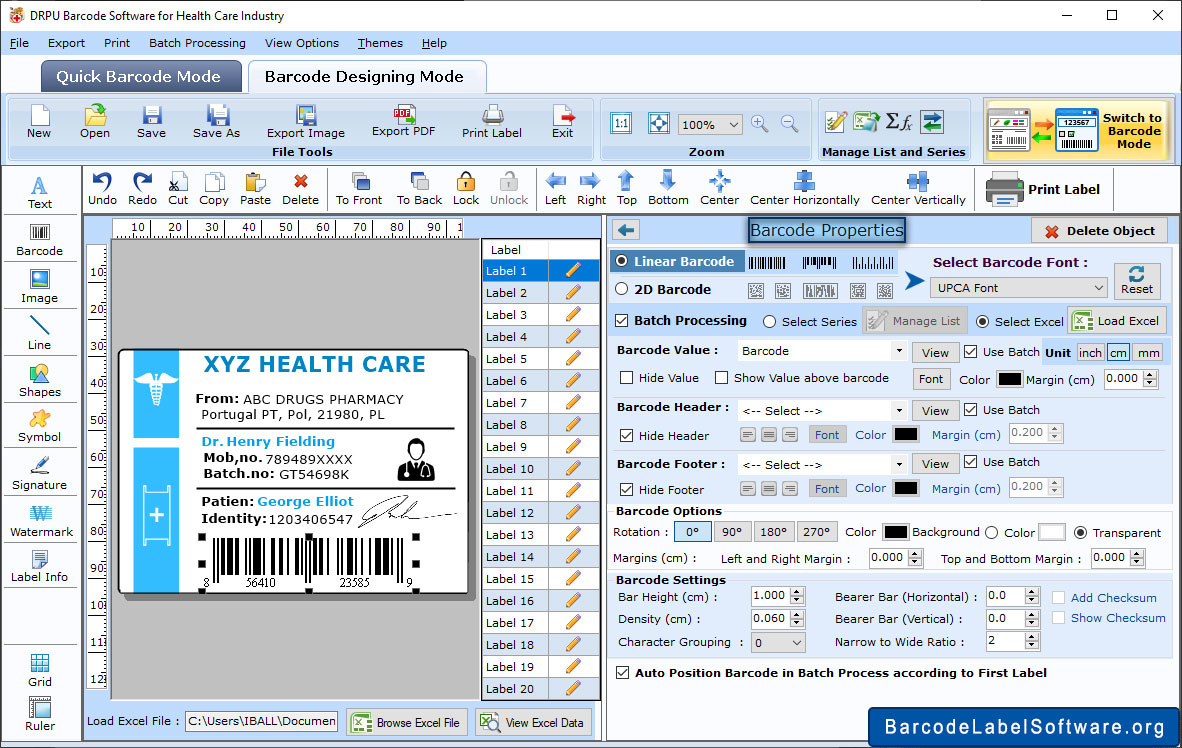Toggle Hide Footer checkbox
This screenshot has width=1182, height=748.
(x=626, y=490)
